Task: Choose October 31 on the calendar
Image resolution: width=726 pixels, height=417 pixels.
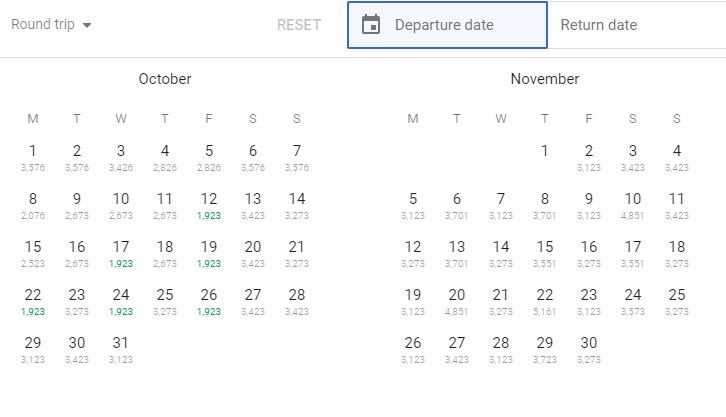Action: coord(121,348)
